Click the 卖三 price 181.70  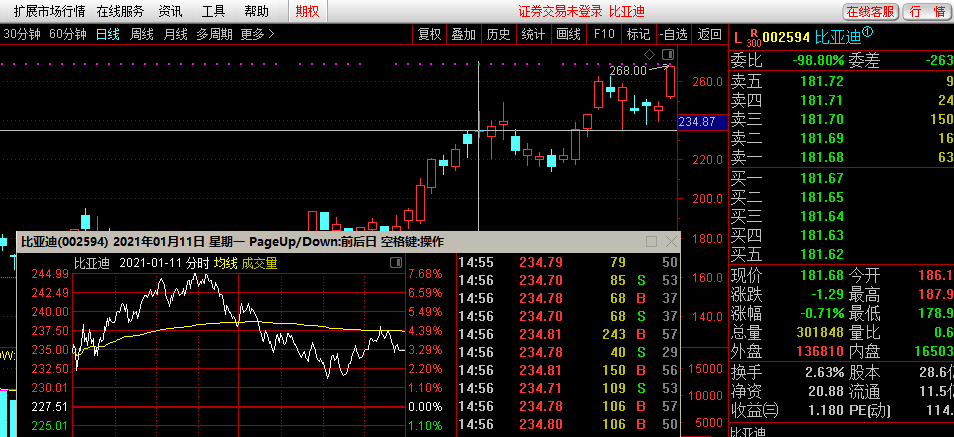822,119
